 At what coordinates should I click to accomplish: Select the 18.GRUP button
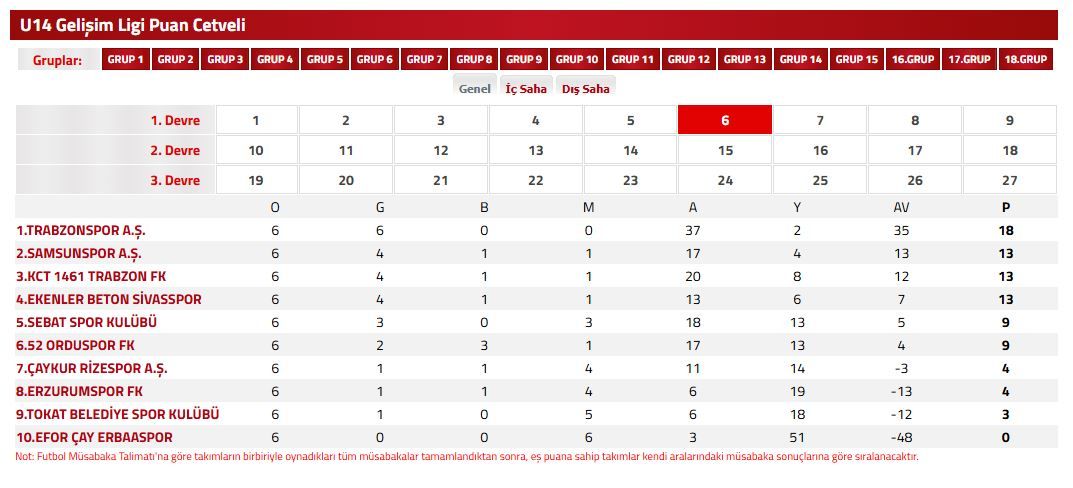[1026, 60]
